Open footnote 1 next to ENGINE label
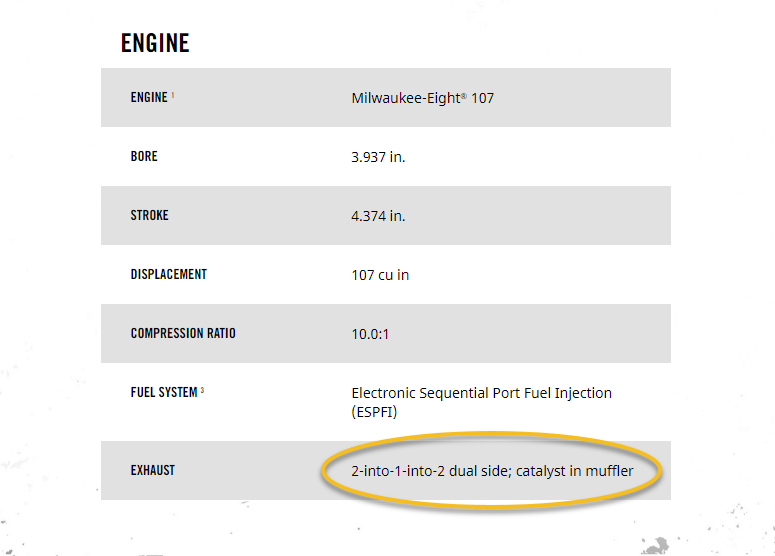 (173, 96)
